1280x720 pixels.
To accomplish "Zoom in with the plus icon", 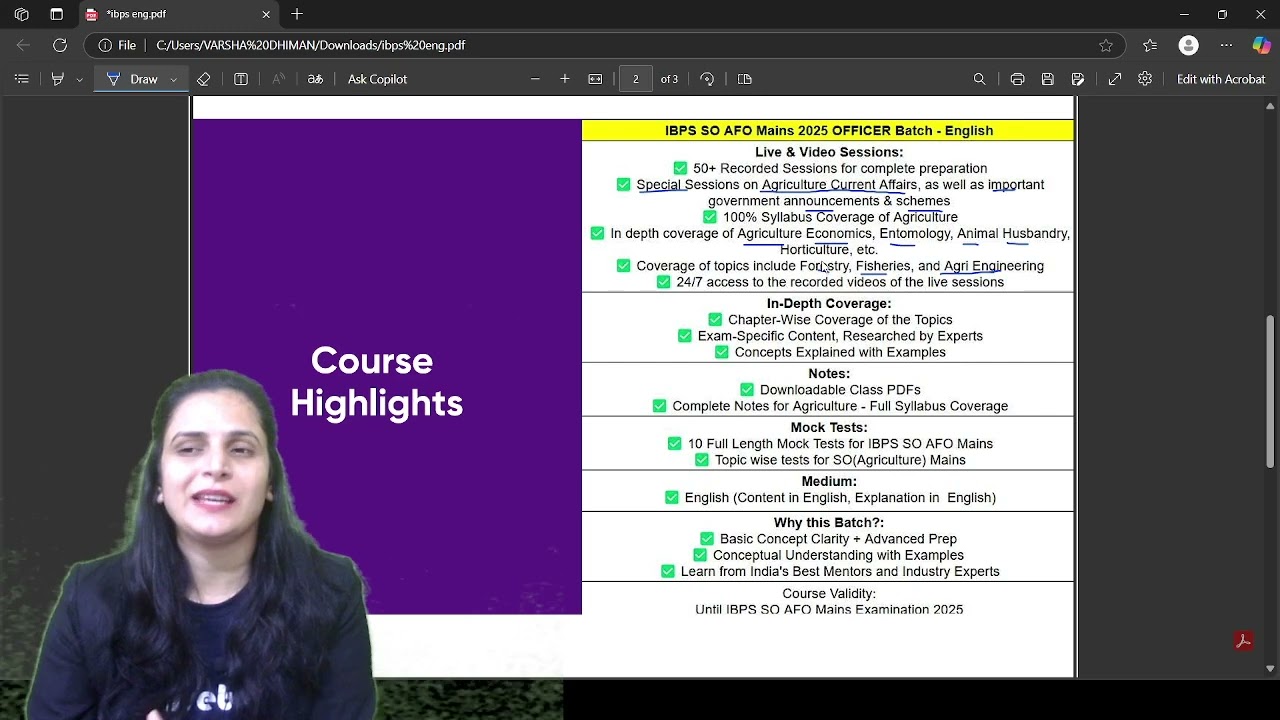I will [565, 79].
